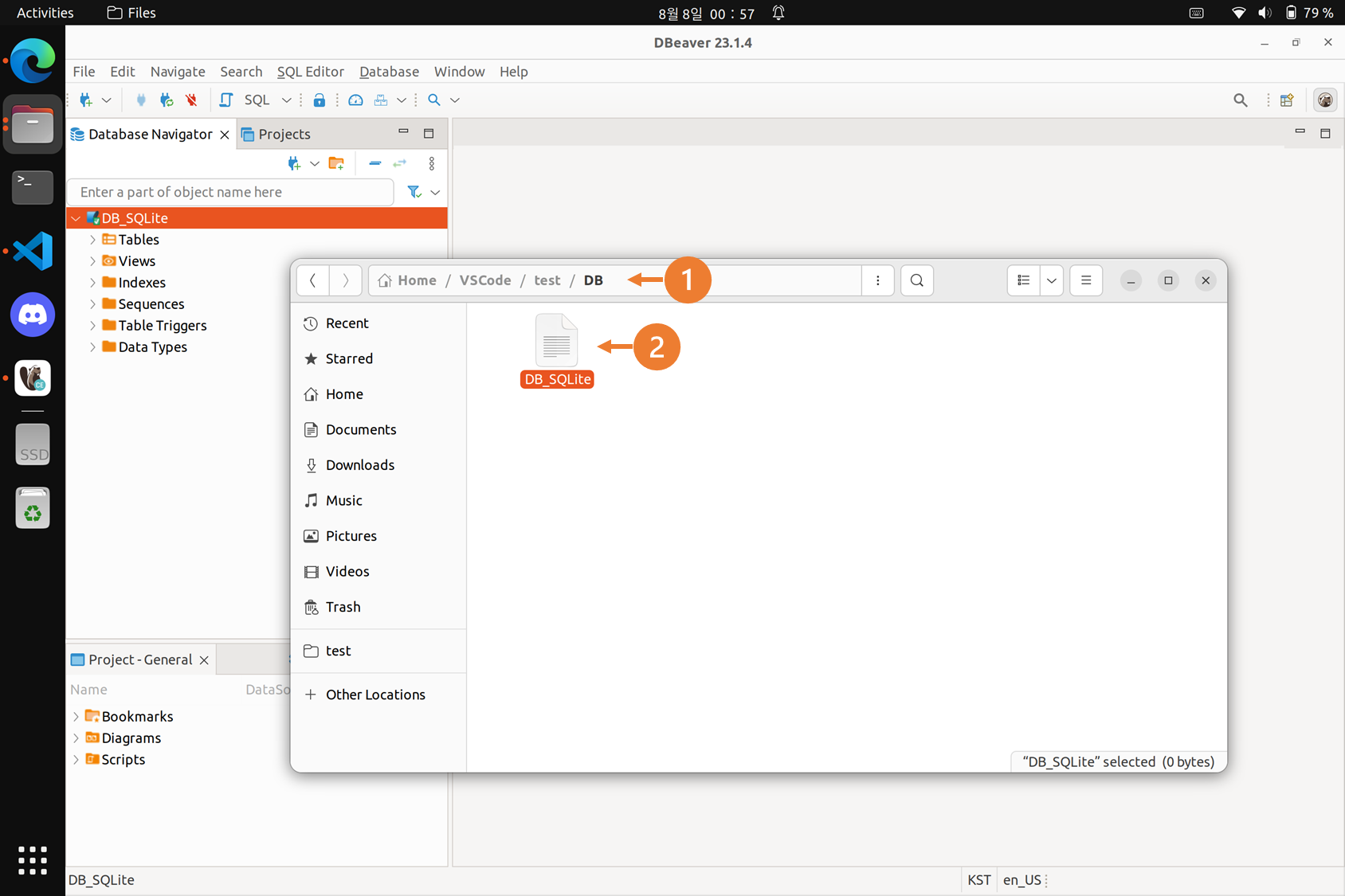Maximize the Database Navigator panel
1345x896 pixels.
[429, 133]
